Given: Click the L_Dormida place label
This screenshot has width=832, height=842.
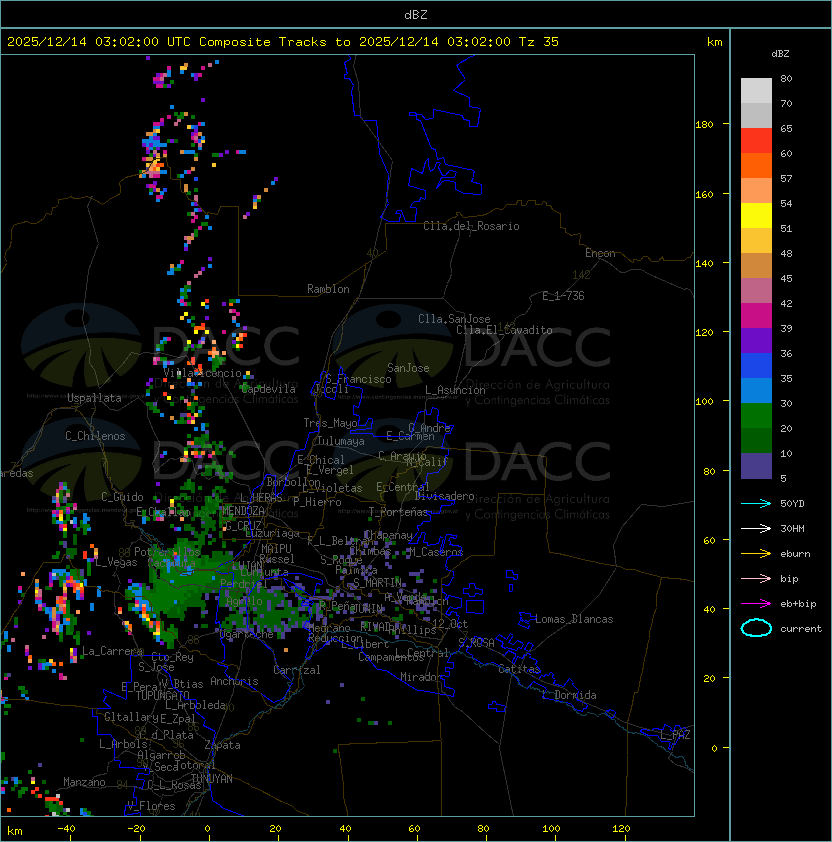Looking at the screenshot, I should tap(569, 695).
